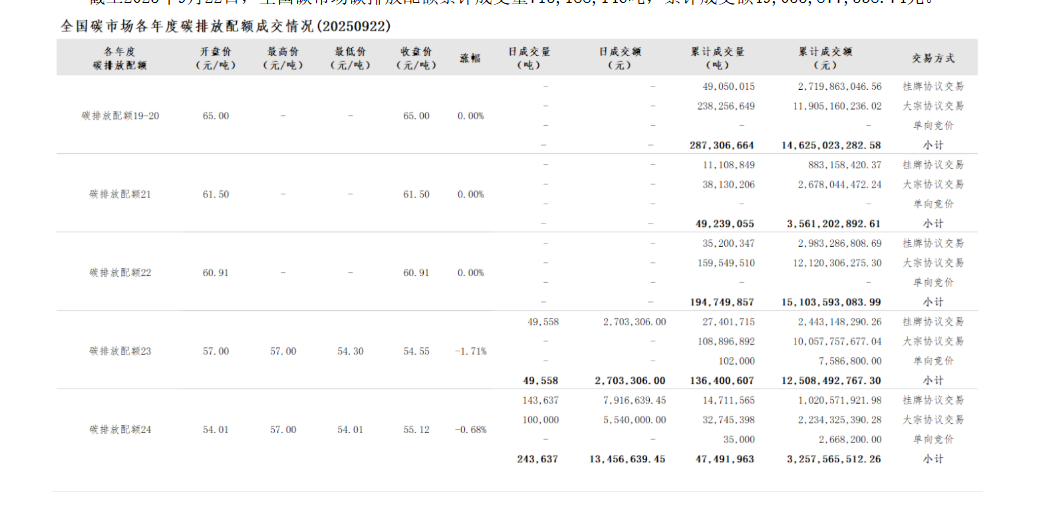
Task: Select the daily amount subtotal 13,456,639.45
Action: coord(627,459)
